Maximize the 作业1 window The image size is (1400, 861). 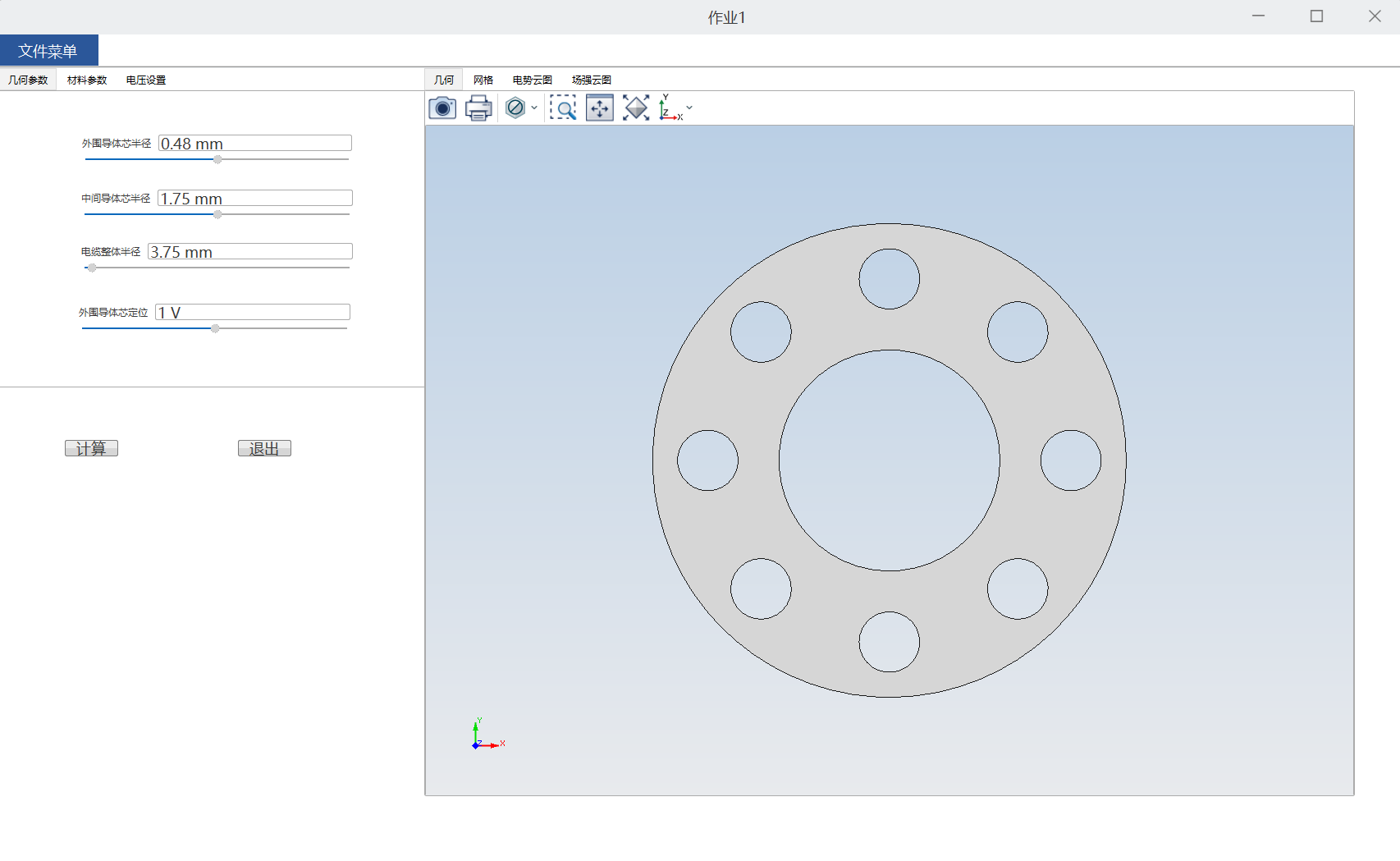coord(1316,16)
